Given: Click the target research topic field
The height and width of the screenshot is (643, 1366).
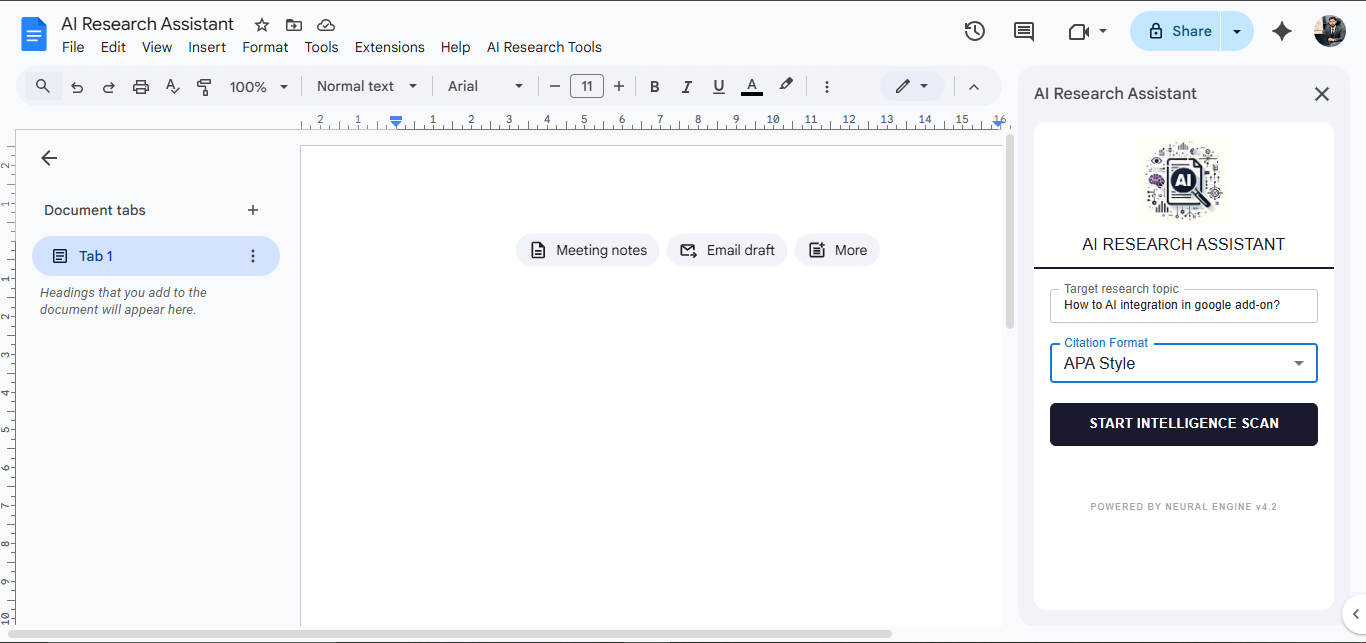Looking at the screenshot, I should click(1183, 305).
